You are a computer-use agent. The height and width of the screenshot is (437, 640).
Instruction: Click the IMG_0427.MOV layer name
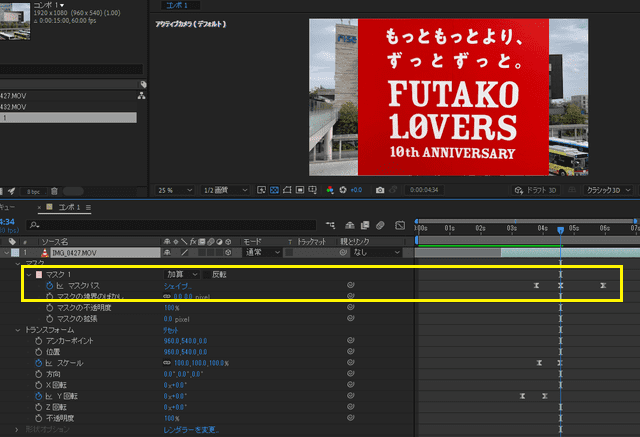[x=105, y=253]
